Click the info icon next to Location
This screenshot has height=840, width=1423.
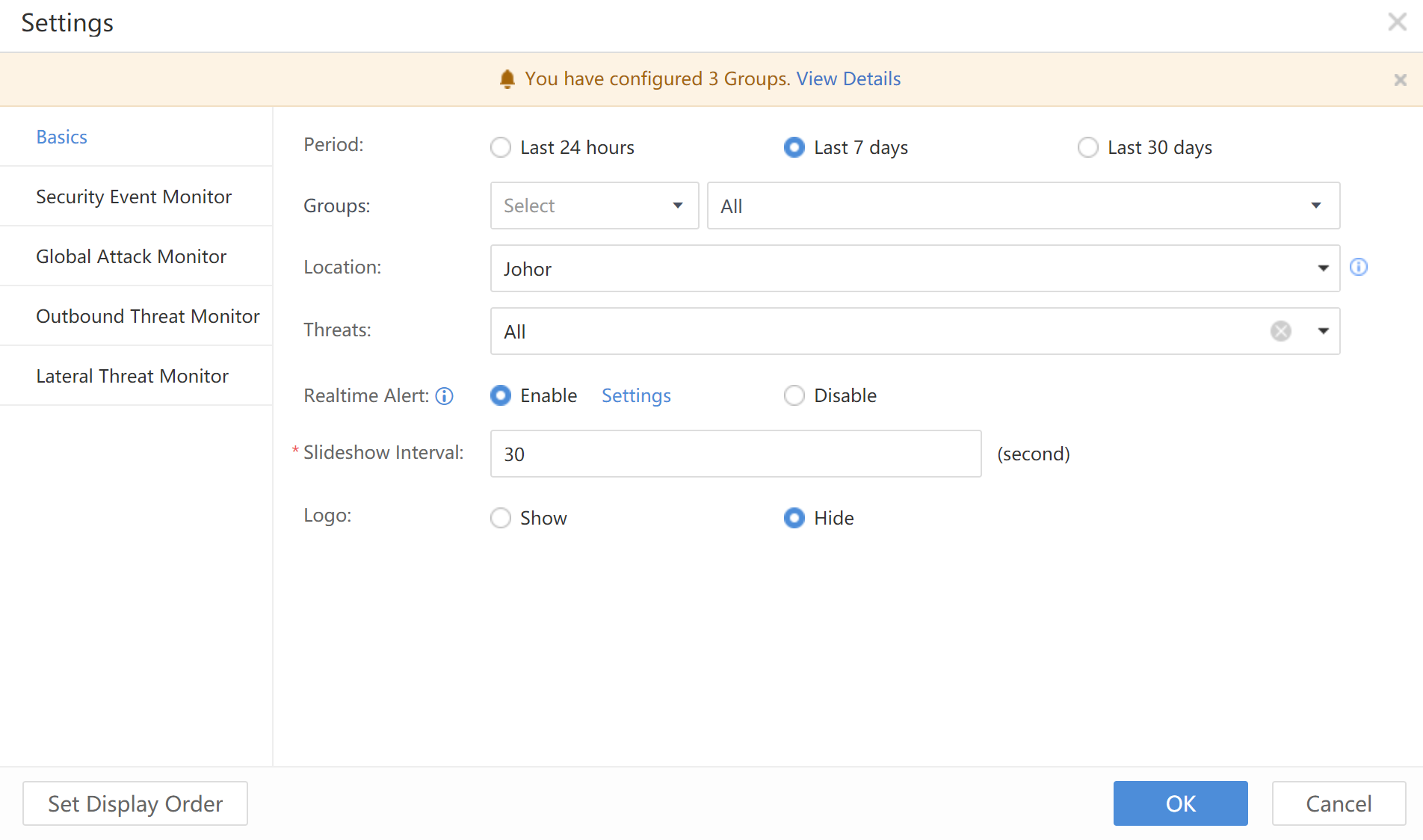point(1358,268)
